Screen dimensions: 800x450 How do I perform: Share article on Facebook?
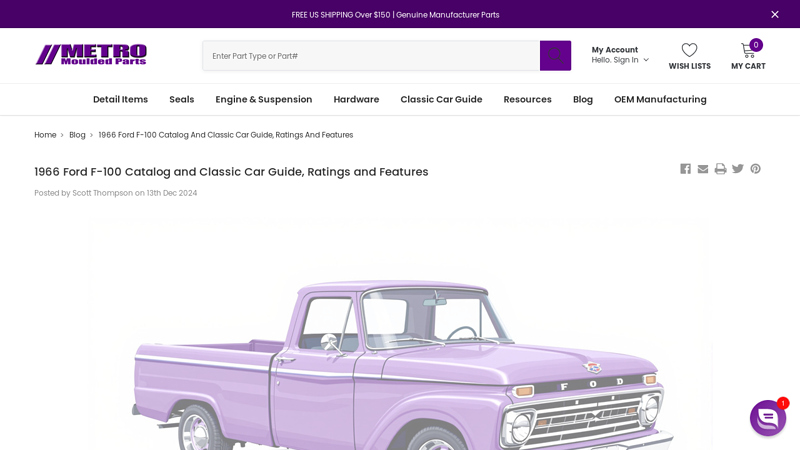(685, 169)
